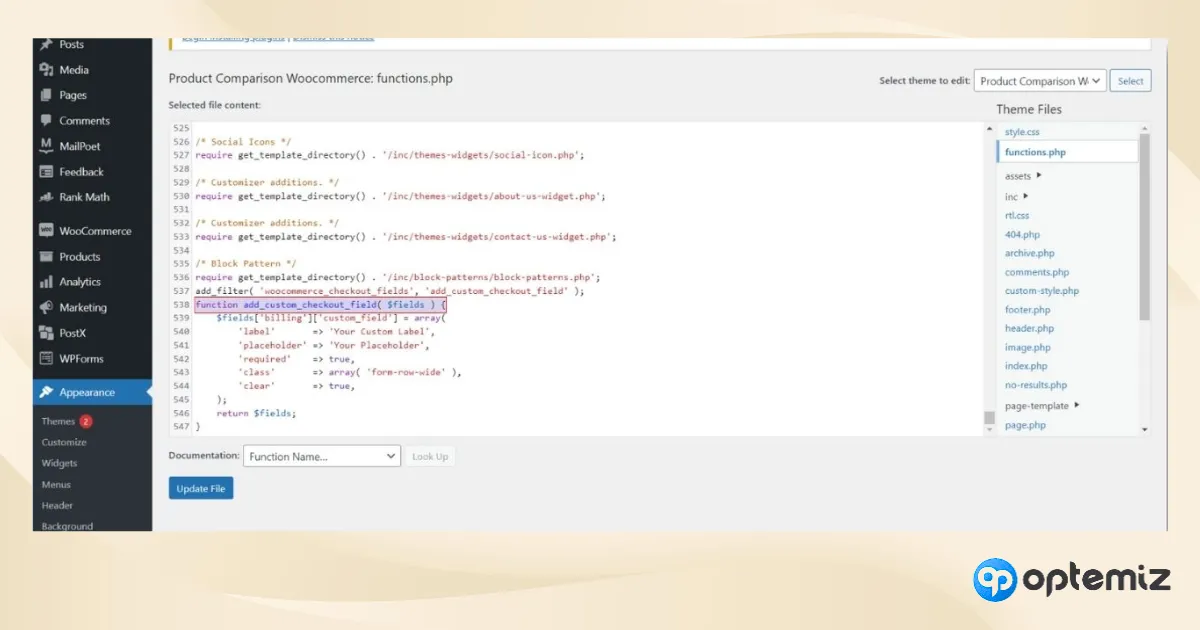
Task: Click the 'clear' => true line
Action: coord(296,385)
